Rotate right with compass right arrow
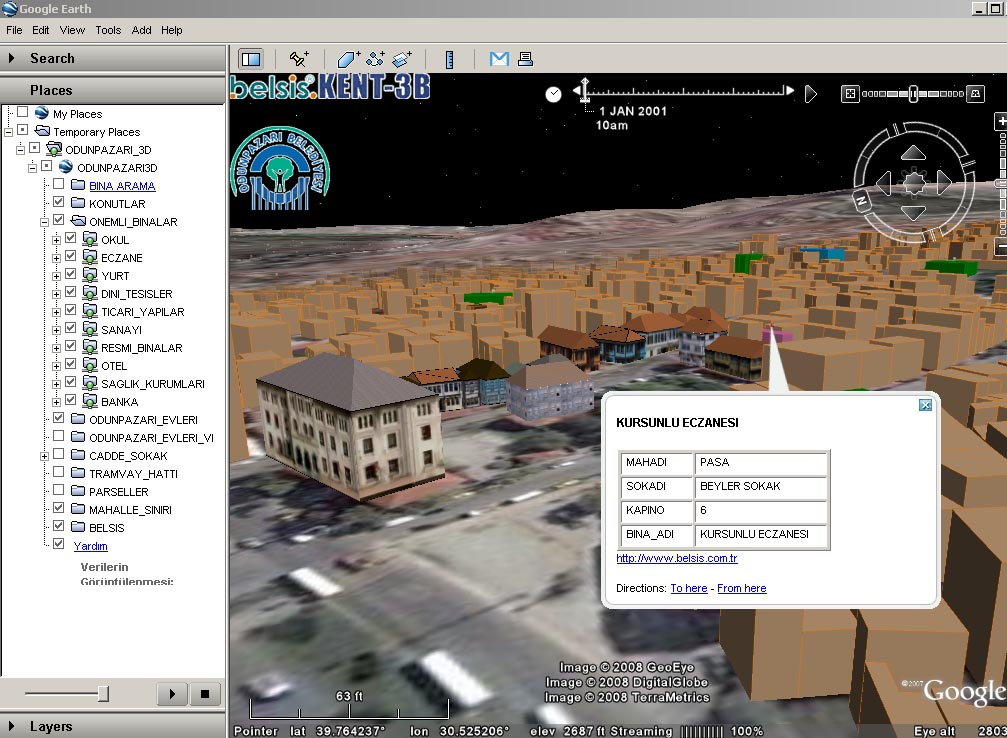 tap(944, 183)
